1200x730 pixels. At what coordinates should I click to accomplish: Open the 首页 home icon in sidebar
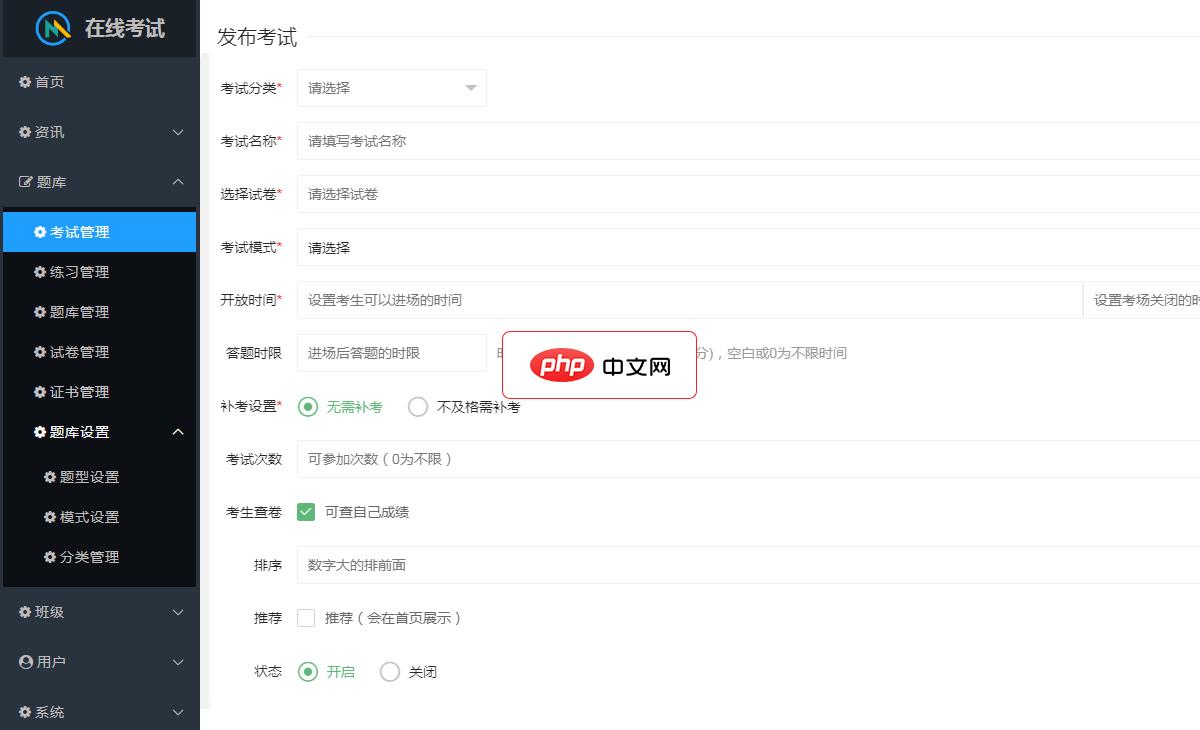tap(25, 82)
